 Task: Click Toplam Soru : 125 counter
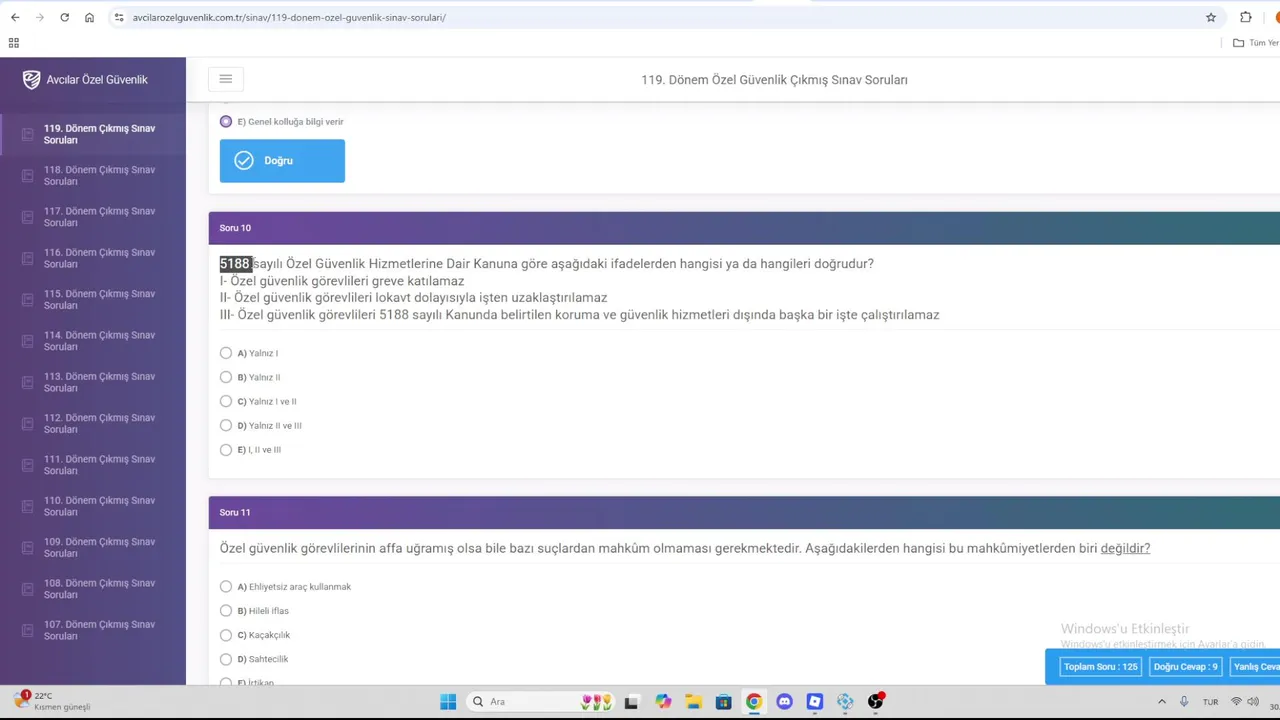click(1100, 667)
